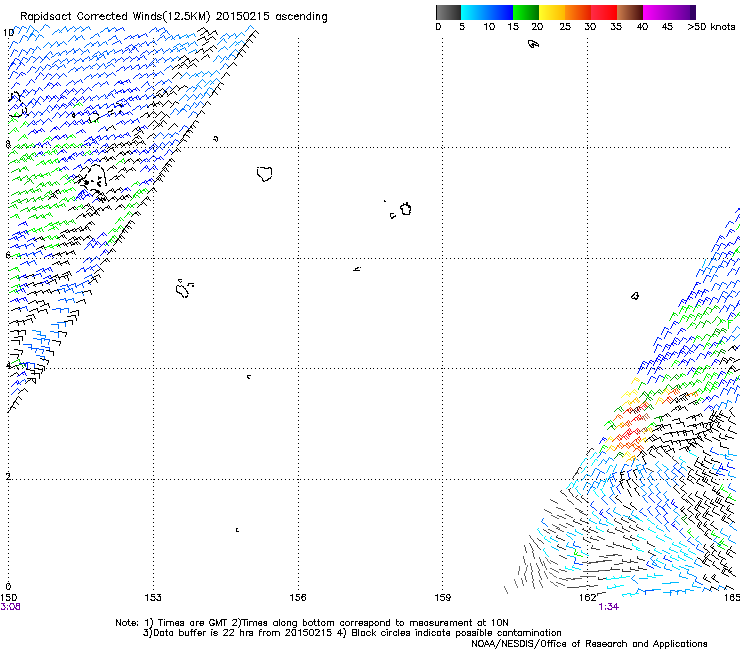The image size is (740, 650).
Task: Click the purple swath time '3:08'
Action: [10, 607]
